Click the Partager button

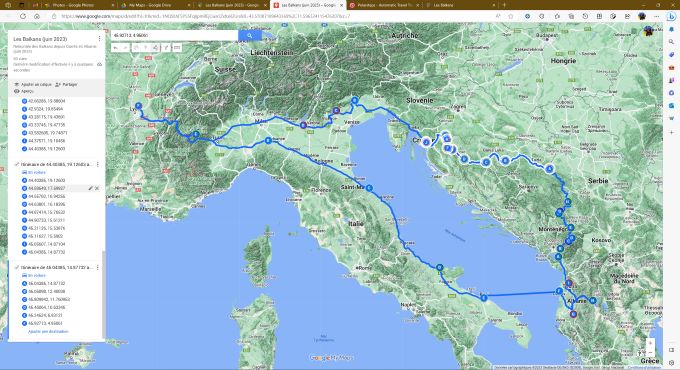[66, 85]
